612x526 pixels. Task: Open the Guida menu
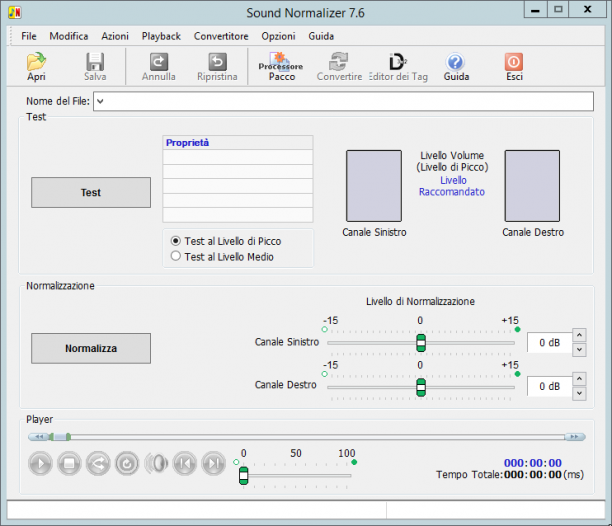click(321, 36)
